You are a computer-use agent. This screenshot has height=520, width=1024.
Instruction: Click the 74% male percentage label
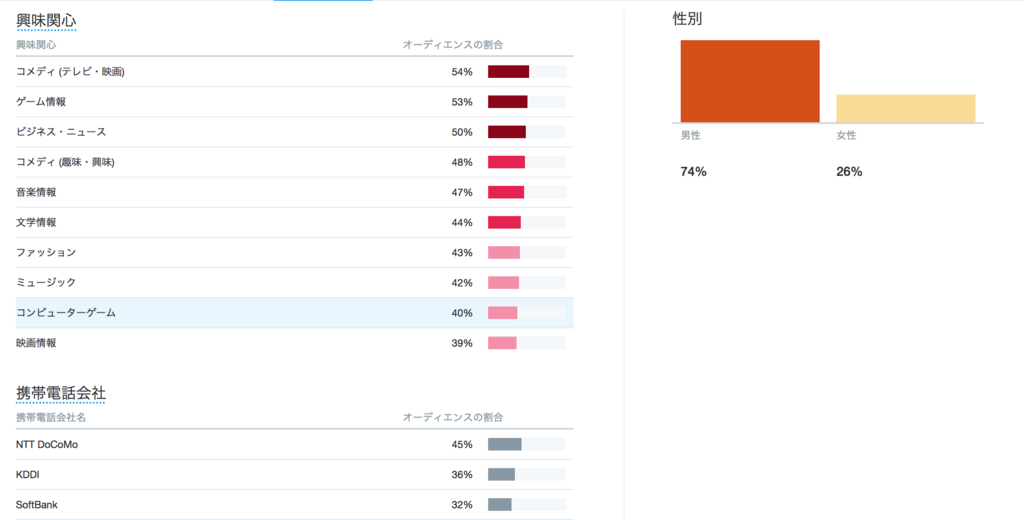coord(694,172)
